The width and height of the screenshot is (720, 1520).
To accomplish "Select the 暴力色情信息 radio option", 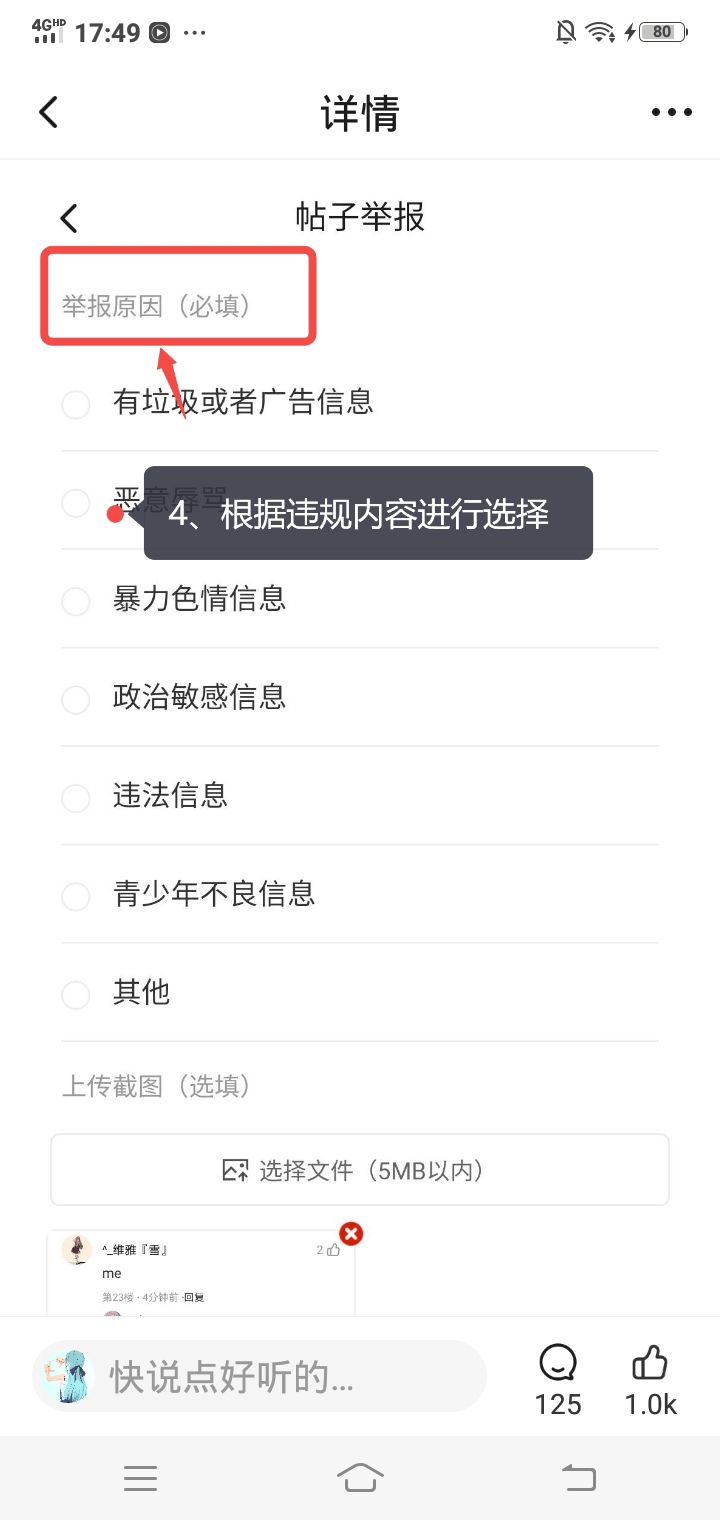I will tap(76, 601).
